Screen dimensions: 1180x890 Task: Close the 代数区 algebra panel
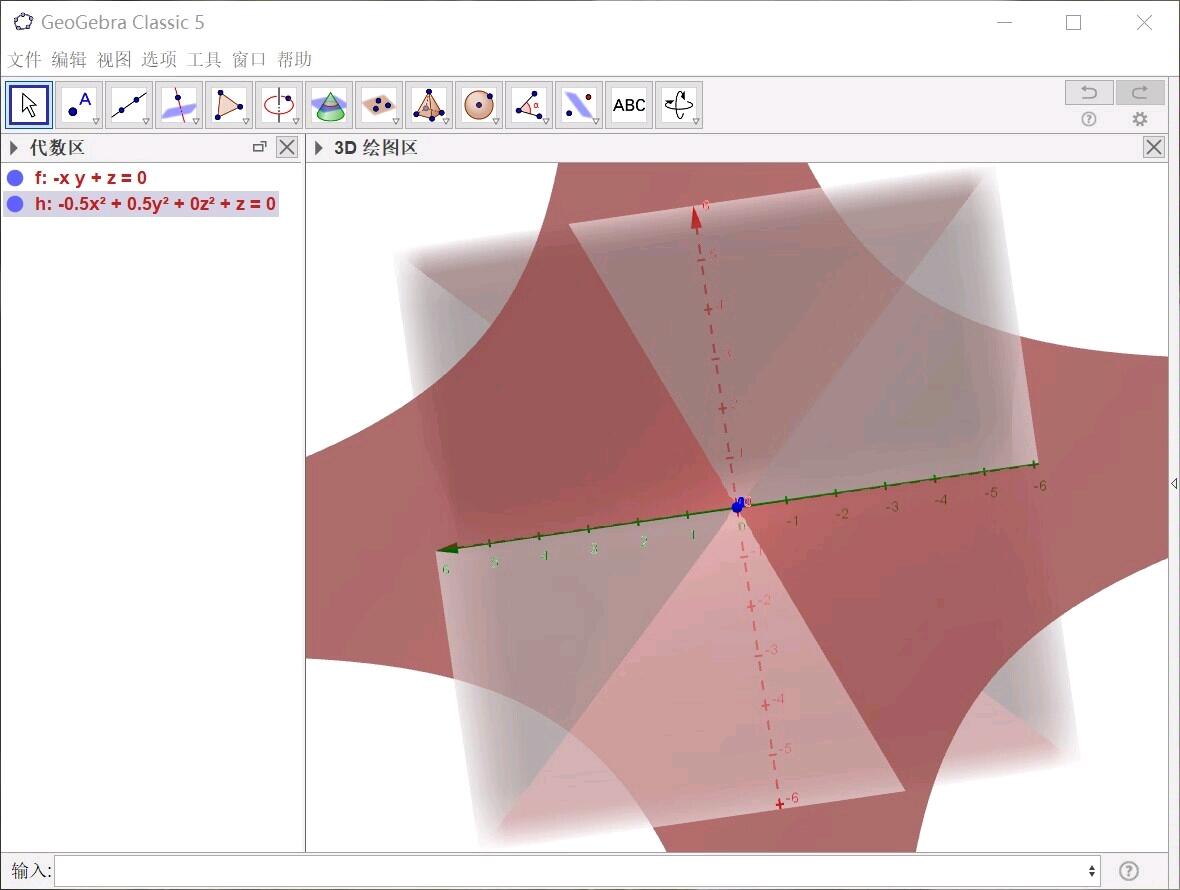[x=287, y=147]
